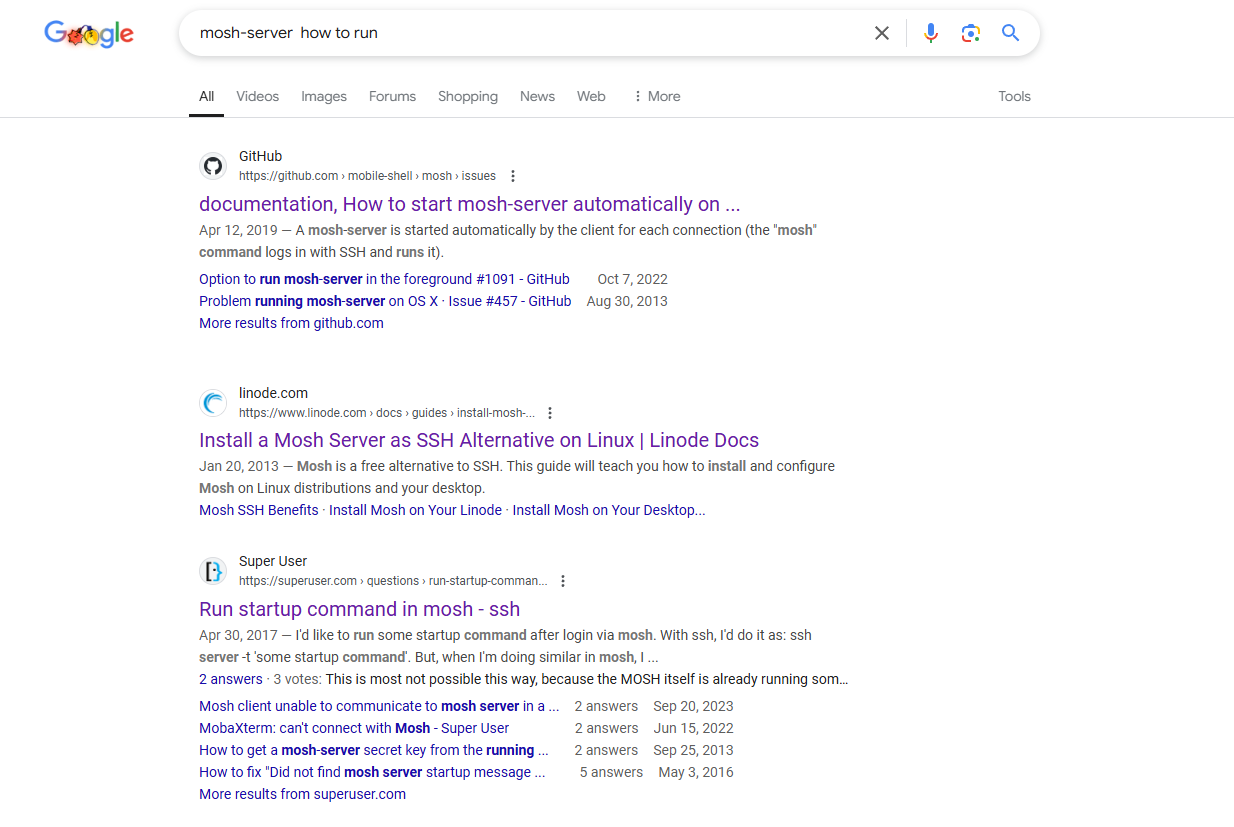
Task: Open Google Lens image search
Action: tap(970, 33)
